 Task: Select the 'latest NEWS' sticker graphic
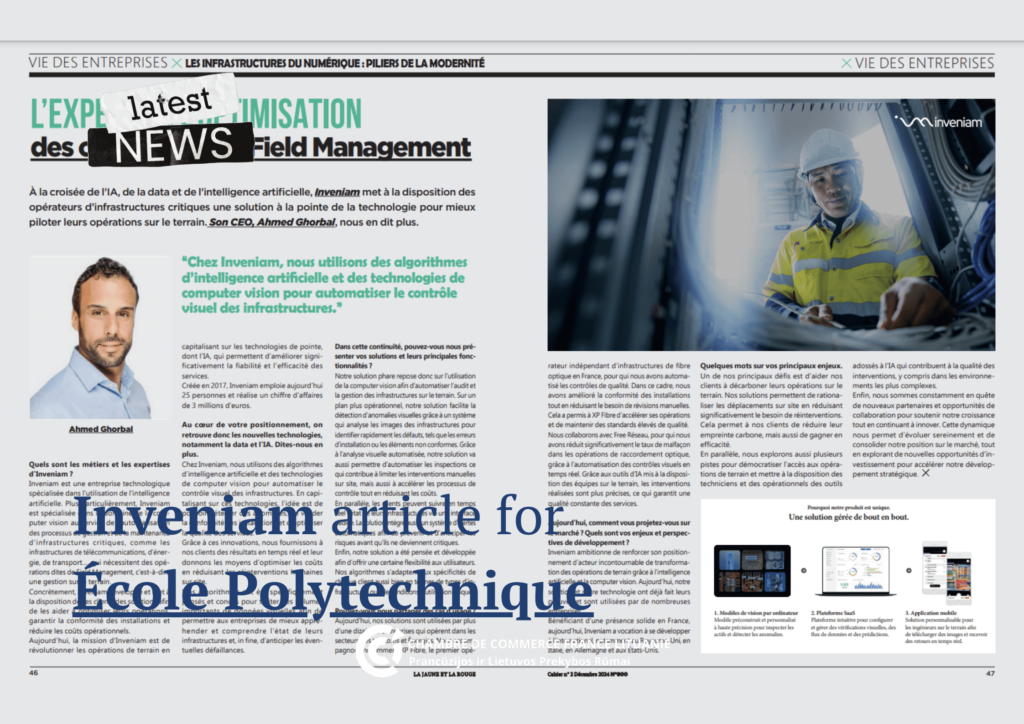point(172,121)
